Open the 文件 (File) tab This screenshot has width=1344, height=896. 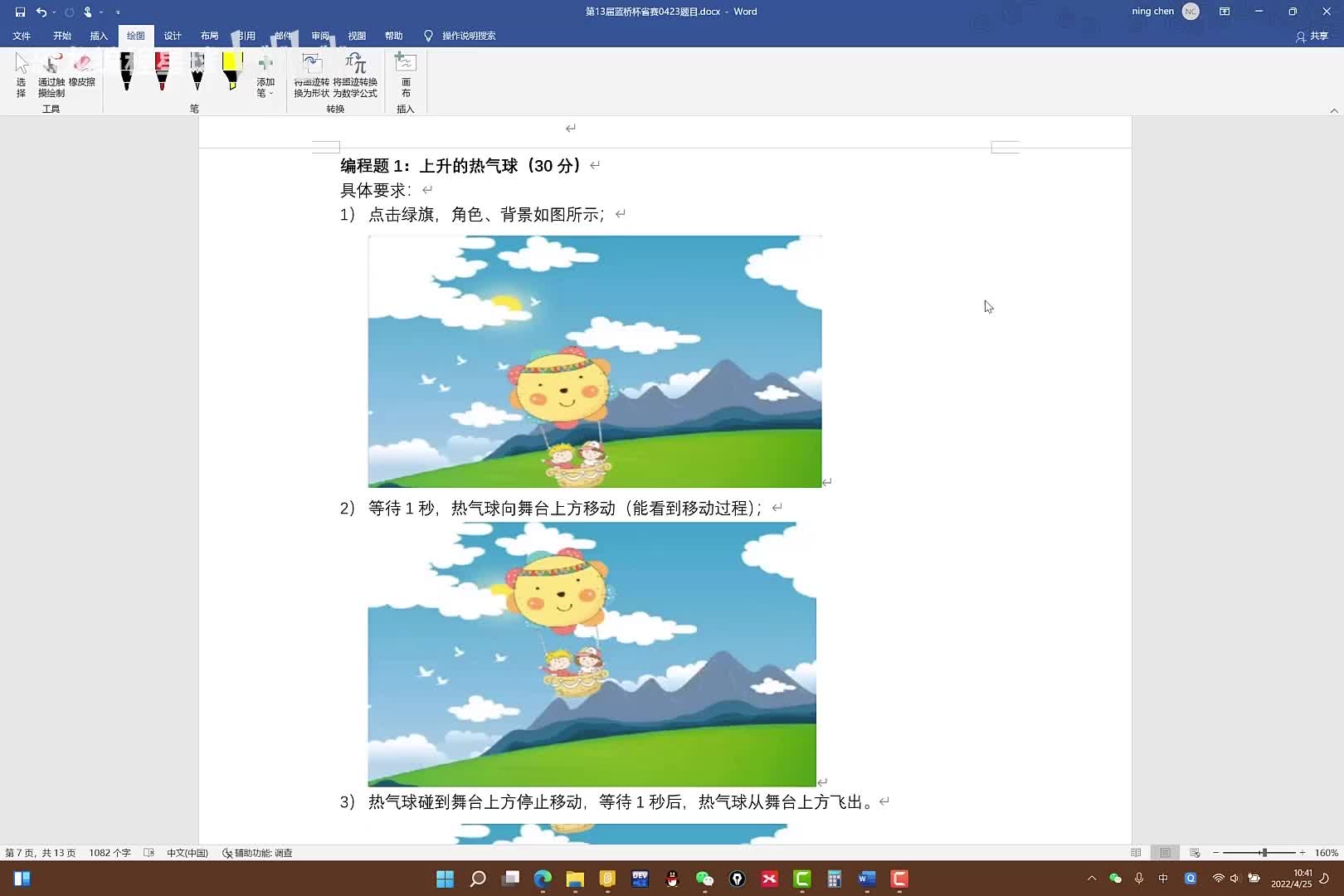coord(22,36)
